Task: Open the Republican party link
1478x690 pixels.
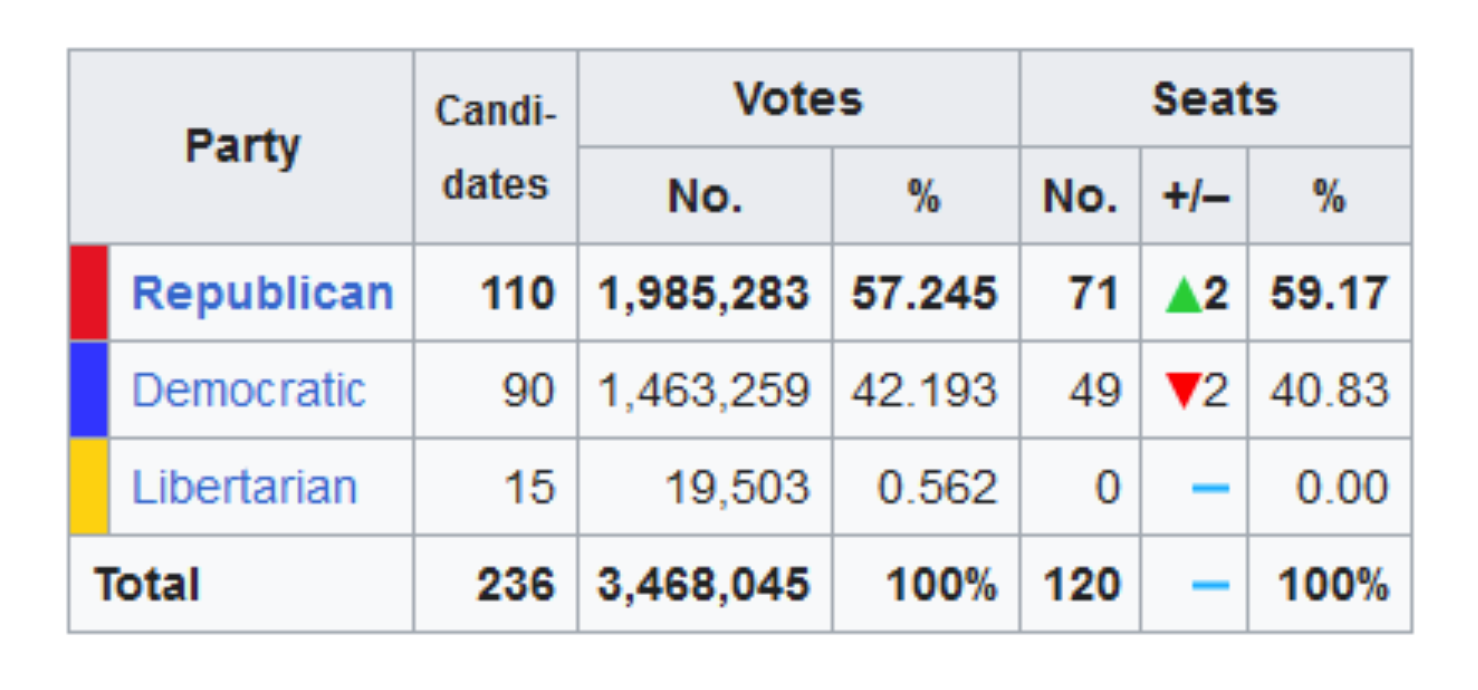Action: click(262, 293)
